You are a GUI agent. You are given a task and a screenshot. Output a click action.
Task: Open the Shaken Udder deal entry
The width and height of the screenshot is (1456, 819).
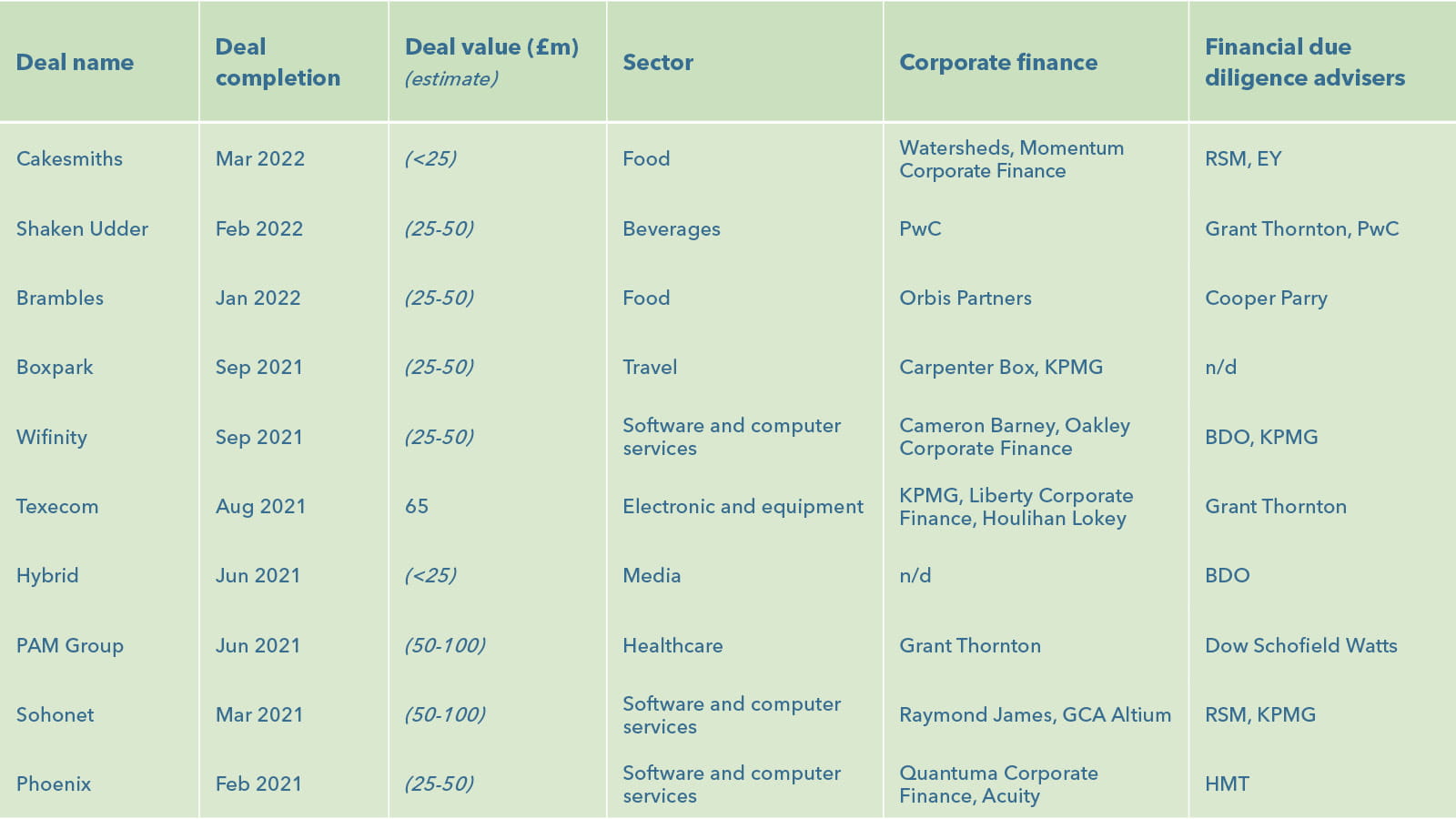coord(82,228)
